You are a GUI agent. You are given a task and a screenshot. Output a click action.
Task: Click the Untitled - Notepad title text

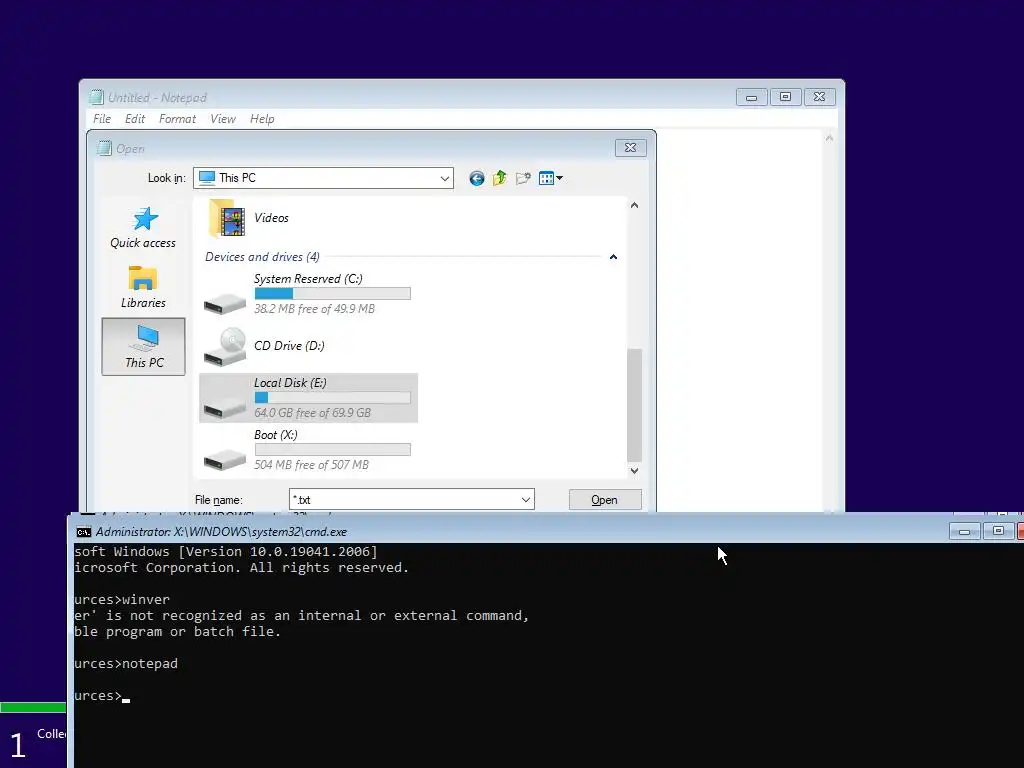(157, 98)
